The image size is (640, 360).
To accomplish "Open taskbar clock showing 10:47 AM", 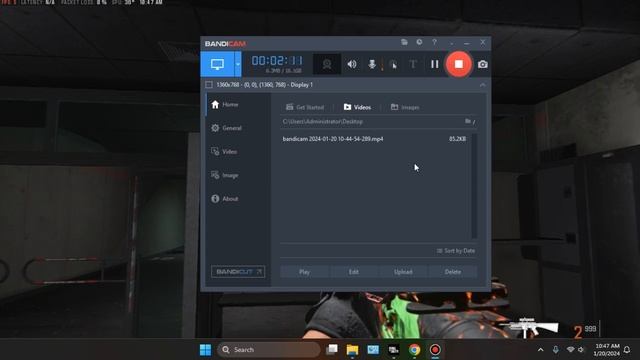I will [x=607, y=350].
